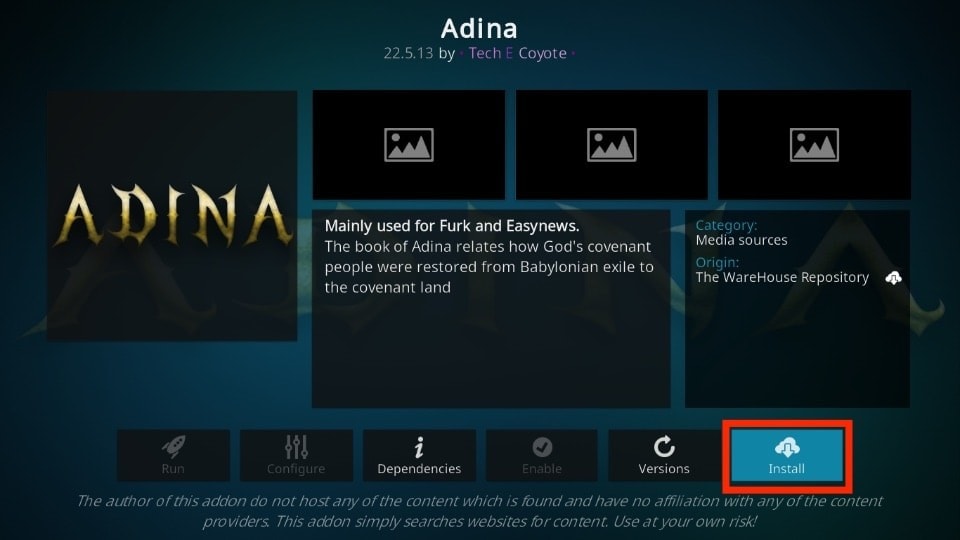The height and width of the screenshot is (540, 960).
Task: Click the Enable checkmark icon
Action: pos(542,447)
